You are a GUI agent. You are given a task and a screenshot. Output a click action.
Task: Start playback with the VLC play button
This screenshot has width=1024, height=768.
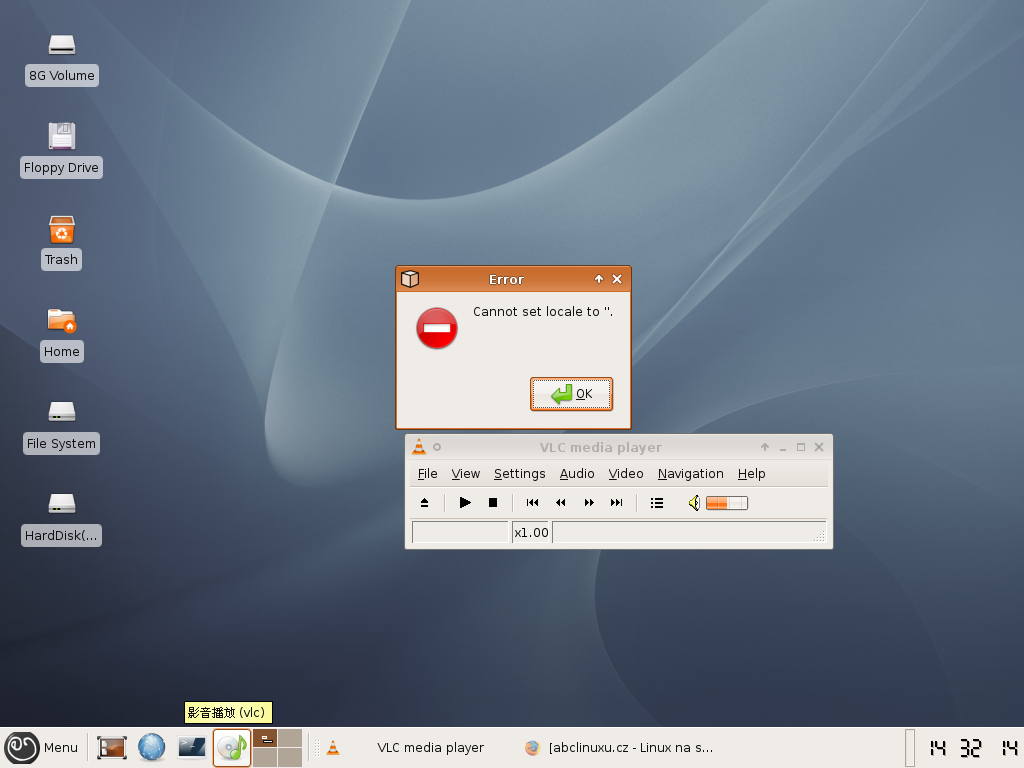[x=465, y=502]
